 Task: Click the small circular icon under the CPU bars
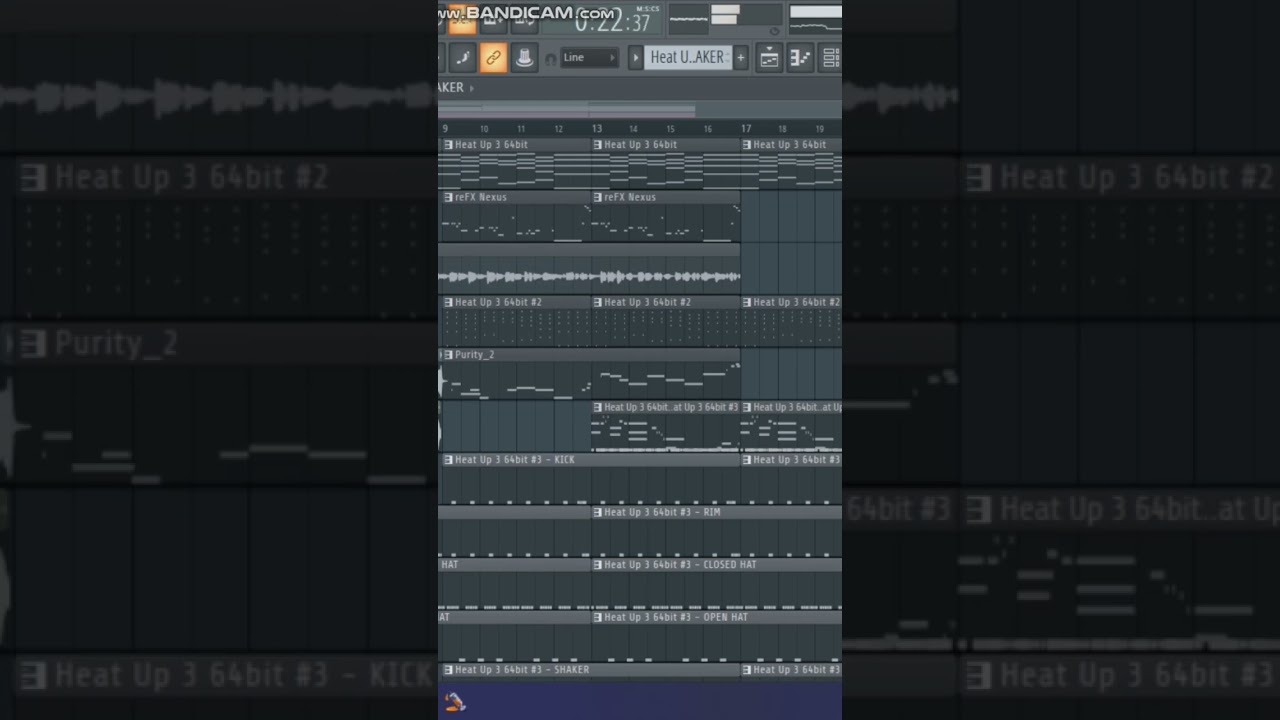[x=774, y=31]
